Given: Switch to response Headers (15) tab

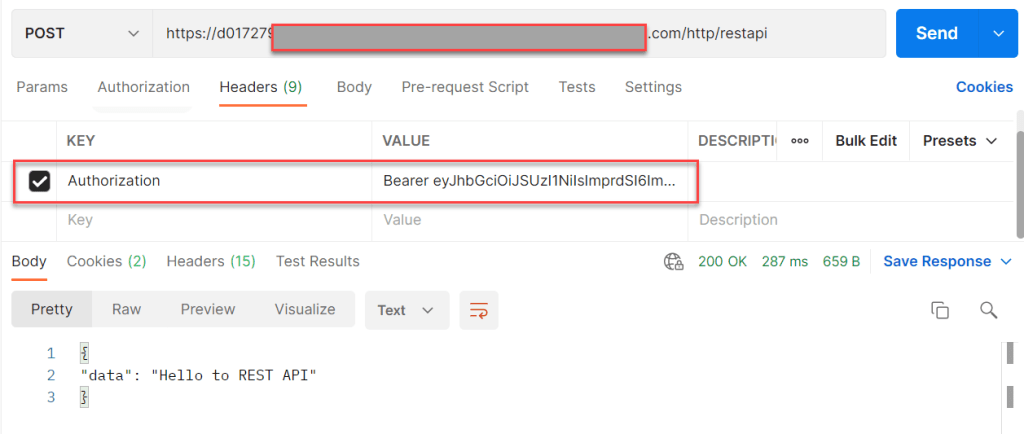Looking at the screenshot, I should point(211,262).
